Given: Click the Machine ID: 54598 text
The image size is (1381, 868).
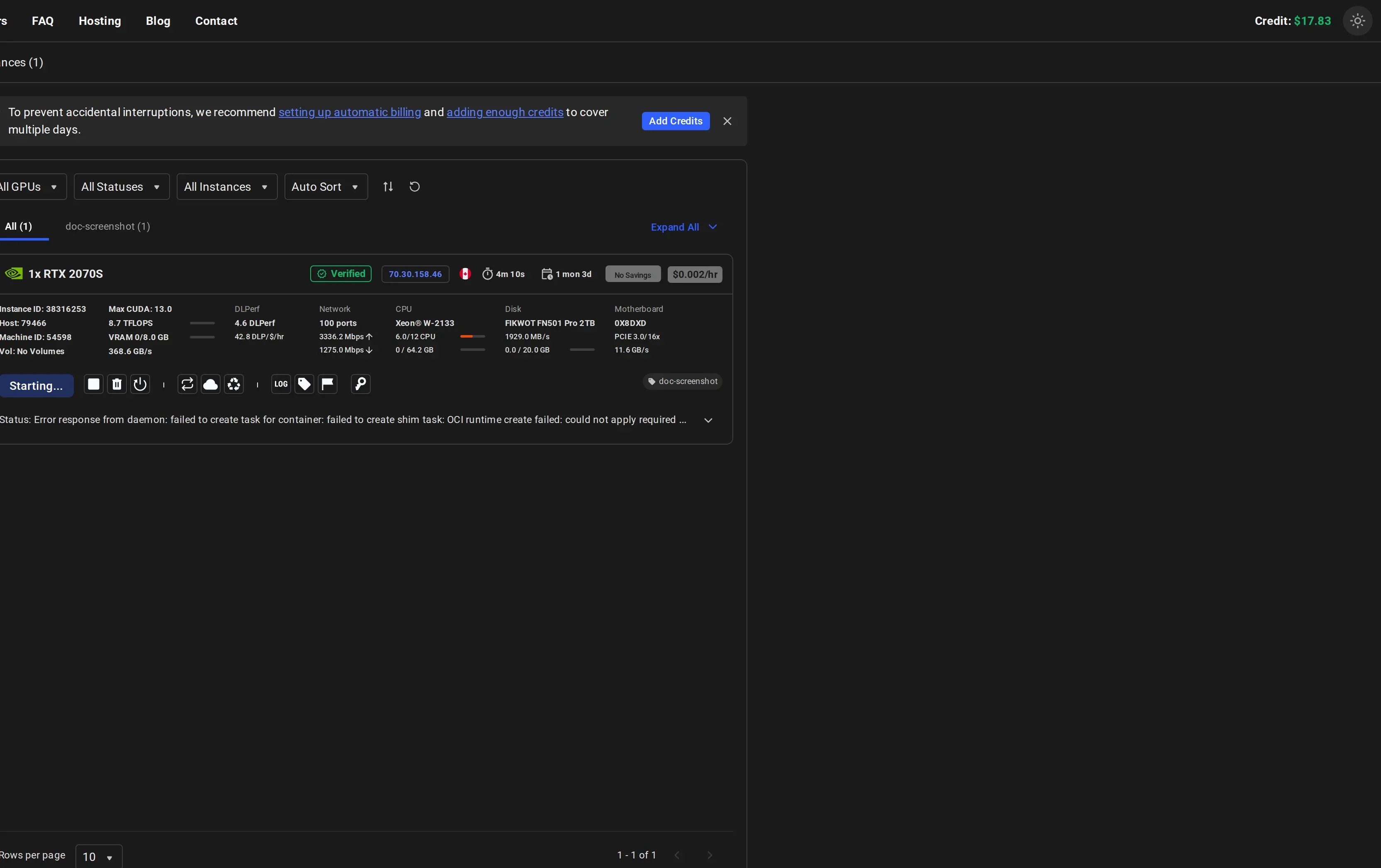Looking at the screenshot, I should point(36,337).
